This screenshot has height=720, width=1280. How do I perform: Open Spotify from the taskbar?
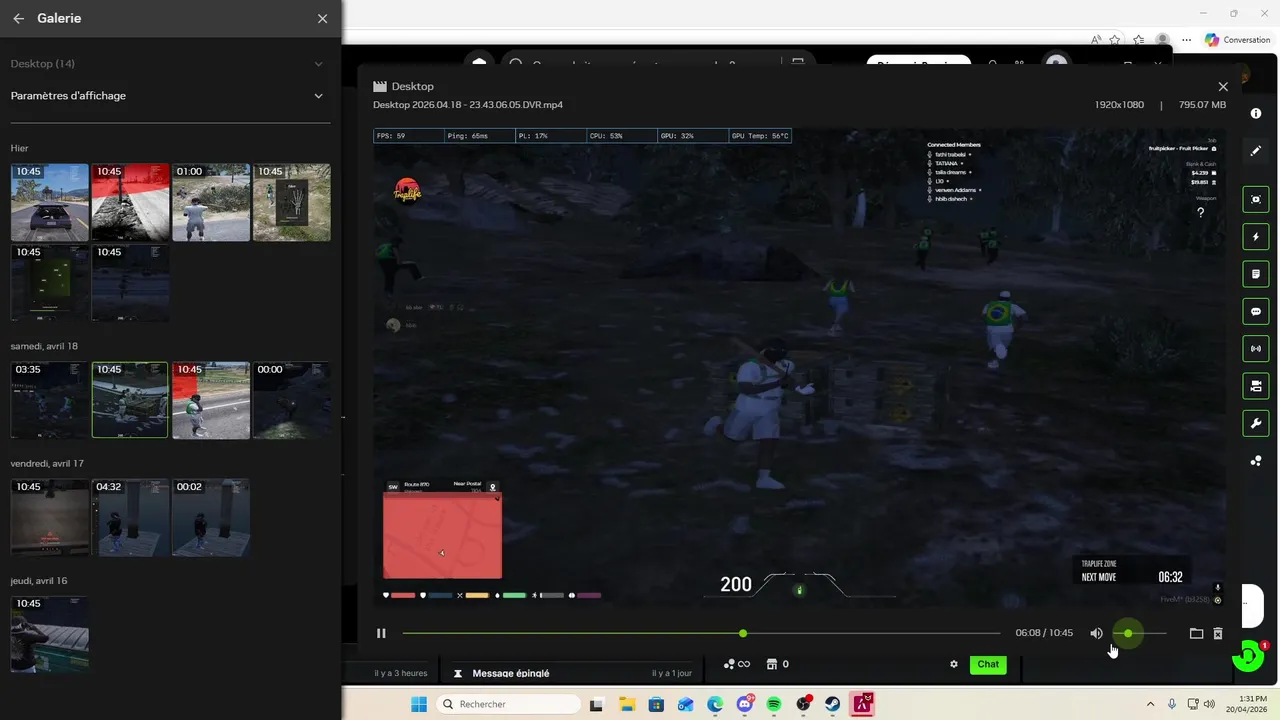(x=774, y=704)
